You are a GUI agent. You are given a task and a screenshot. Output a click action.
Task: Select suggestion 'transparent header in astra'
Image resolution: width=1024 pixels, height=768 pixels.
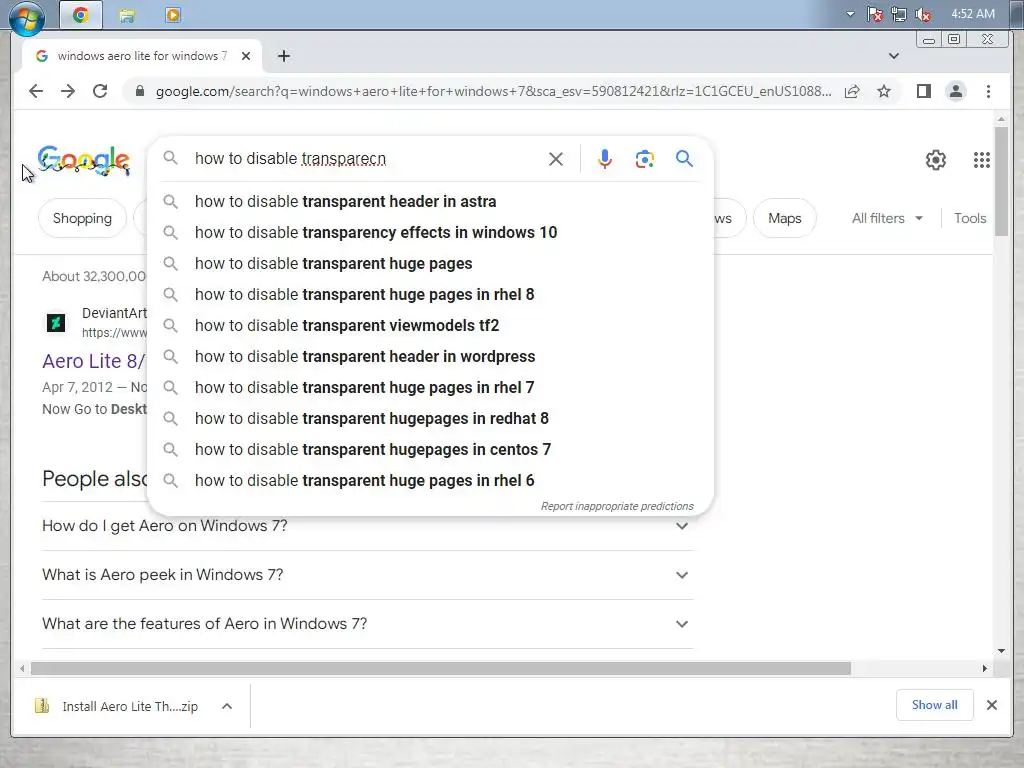tap(430, 202)
